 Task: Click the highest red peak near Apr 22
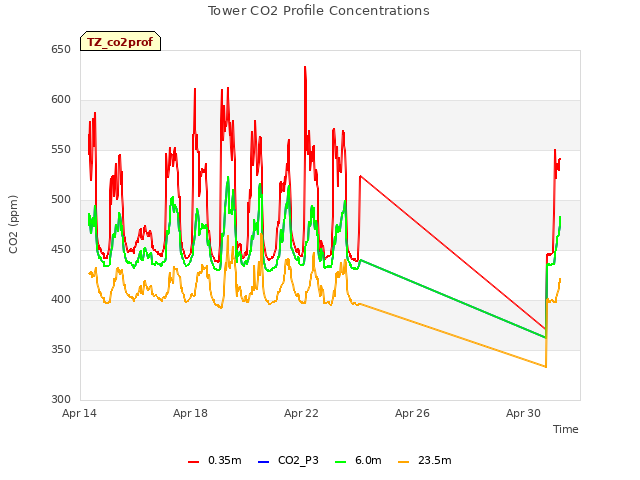pos(305,67)
